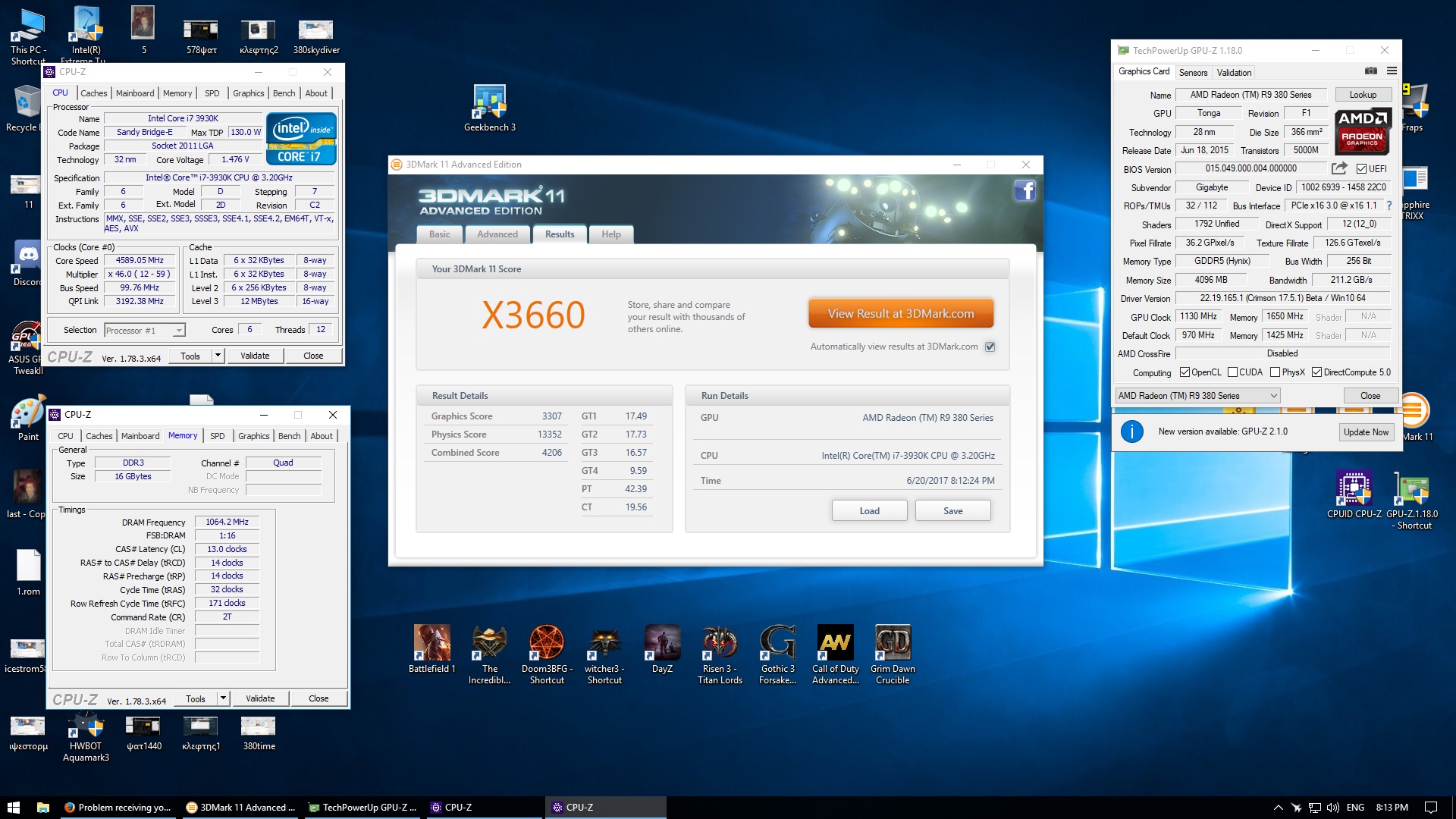Open Risen 3 Titan Lords icon

tap(720, 654)
